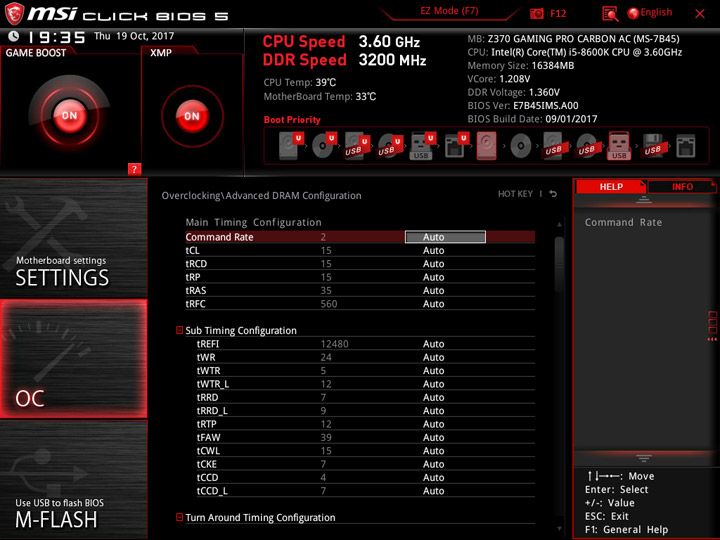Select the UEFI network boot icon
This screenshot has height=540, width=720.
click(456, 146)
